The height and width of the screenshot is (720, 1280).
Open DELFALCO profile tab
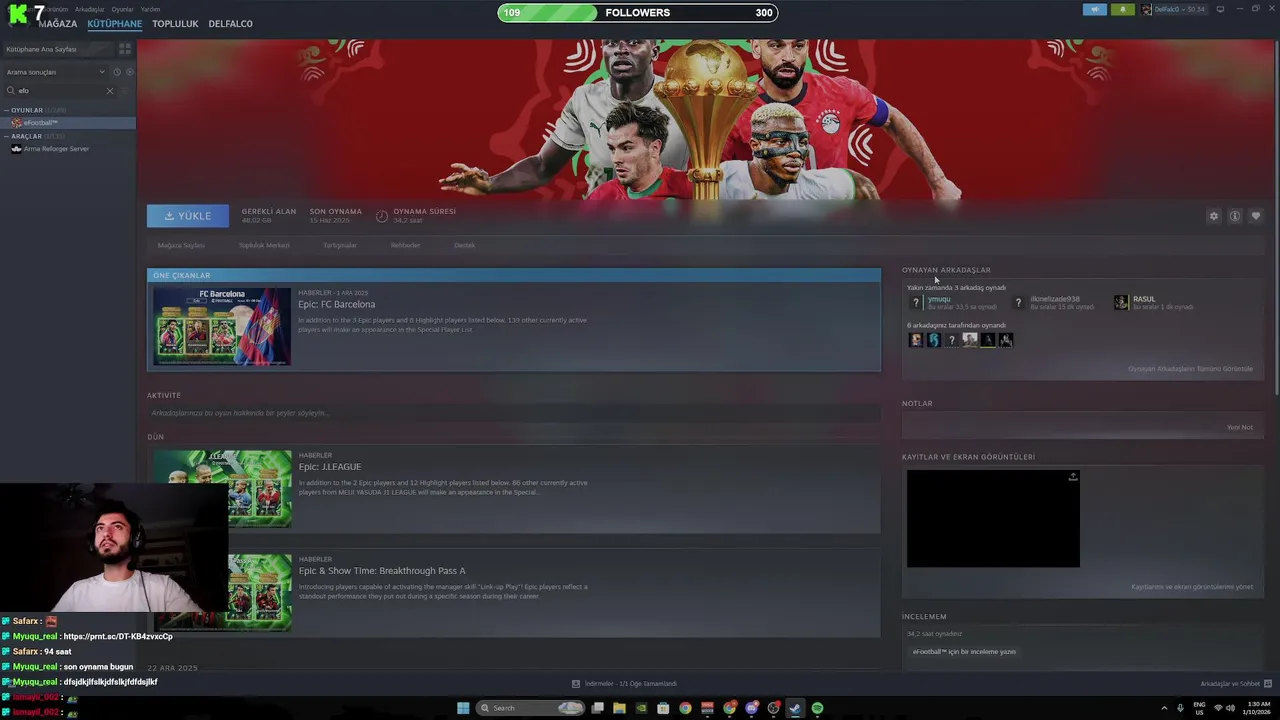(230, 24)
